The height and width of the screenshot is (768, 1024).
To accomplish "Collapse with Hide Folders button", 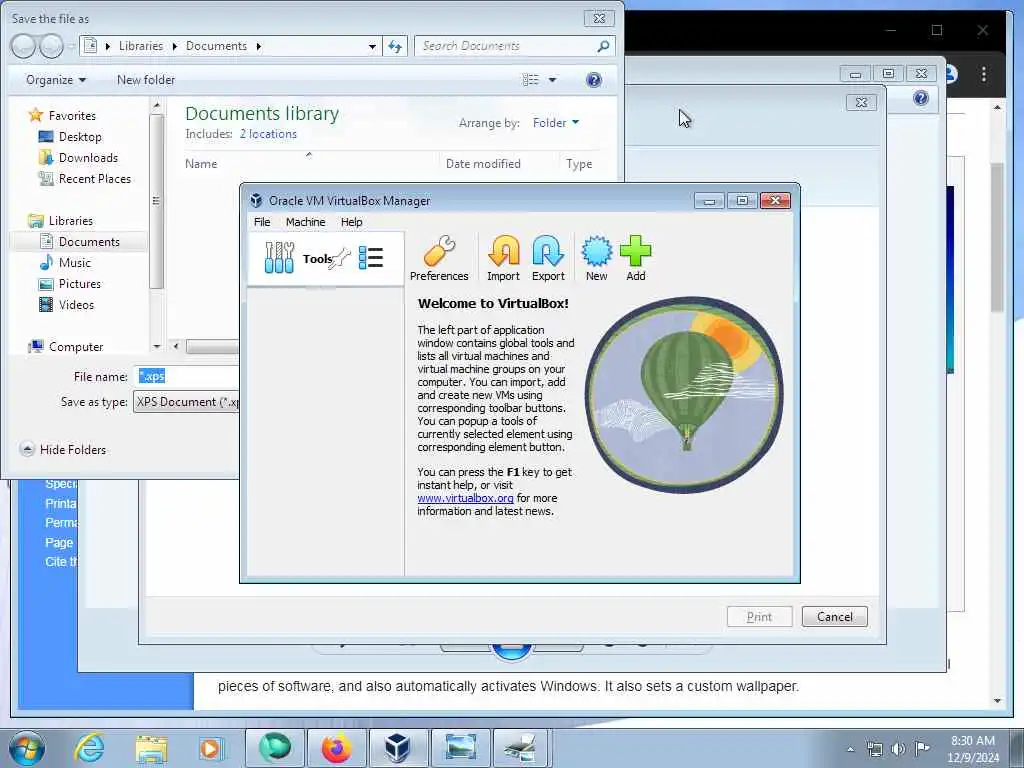I will click(x=63, y=449).
